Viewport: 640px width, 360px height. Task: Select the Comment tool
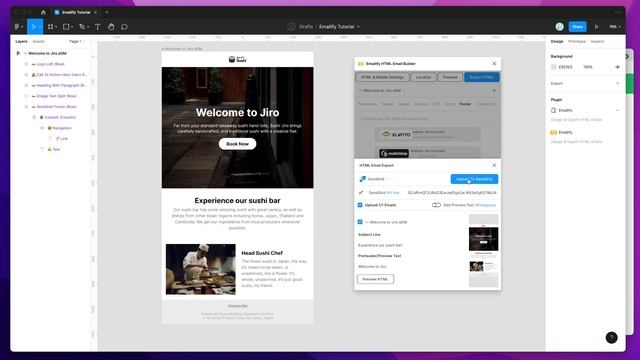pyautogui.click(x=124, y=27)
